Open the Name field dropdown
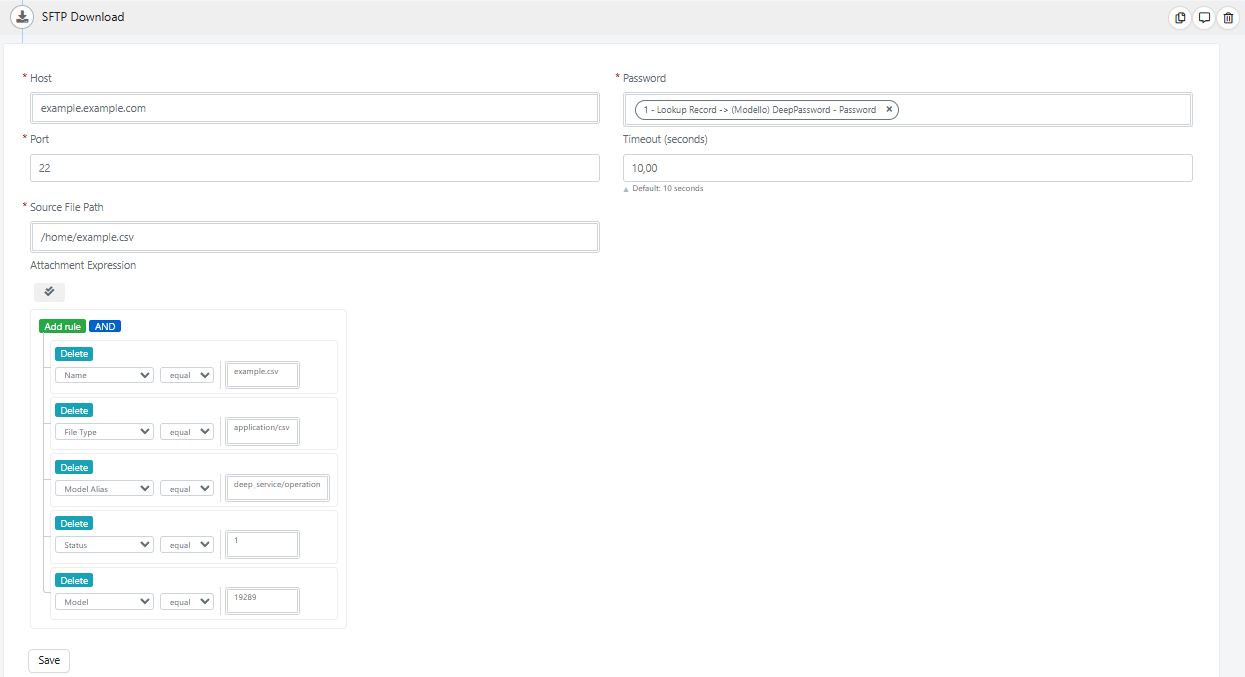 tap(104, 375)
